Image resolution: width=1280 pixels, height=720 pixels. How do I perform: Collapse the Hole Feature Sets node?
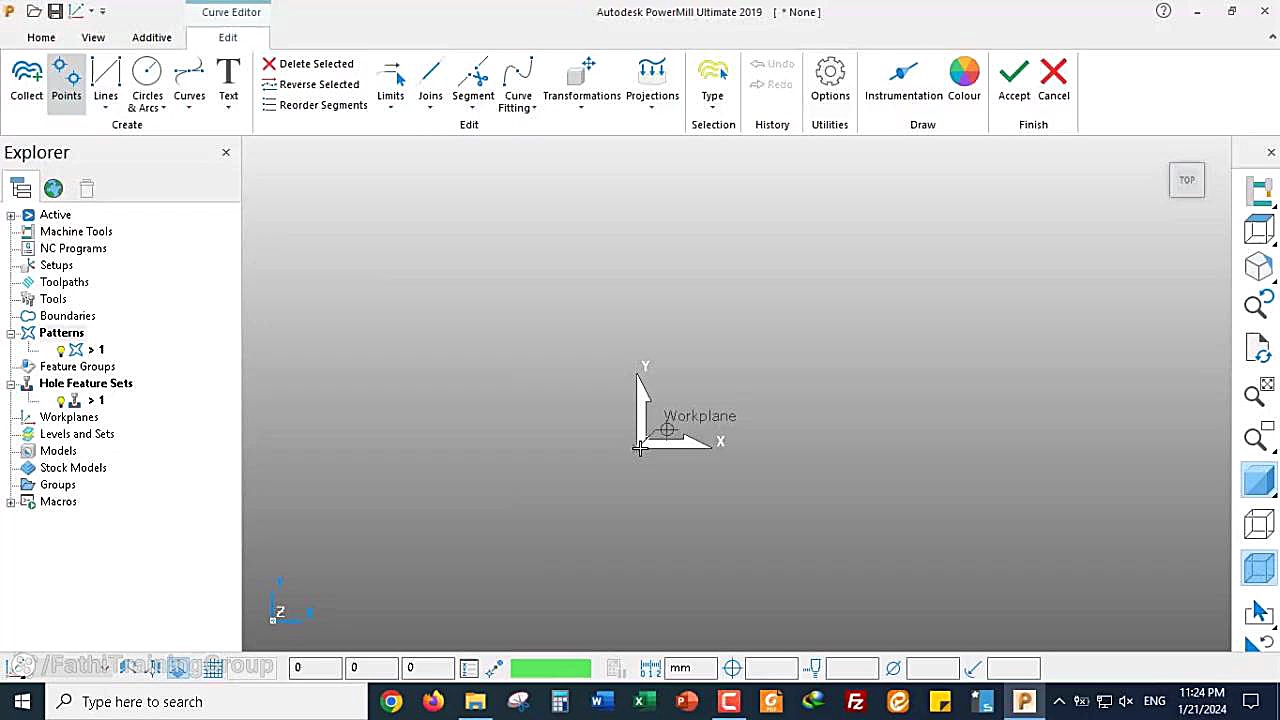11,384
